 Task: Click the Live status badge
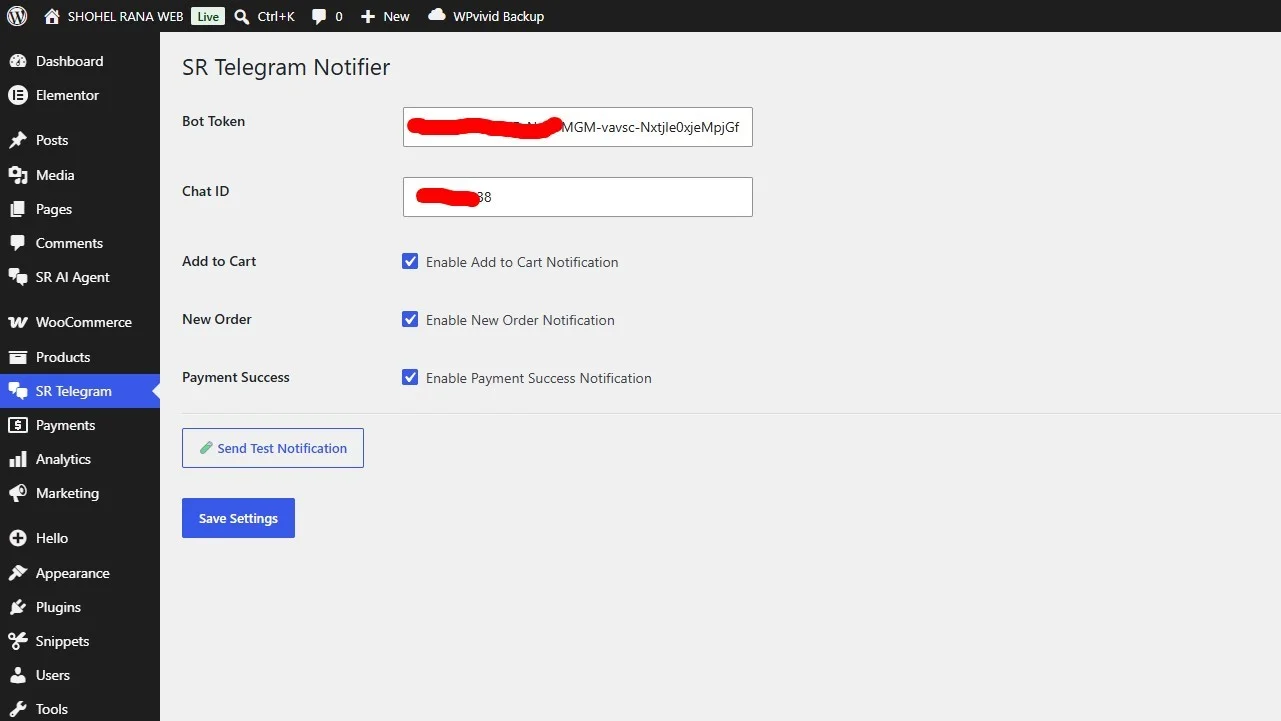click(x=208, y=16)
